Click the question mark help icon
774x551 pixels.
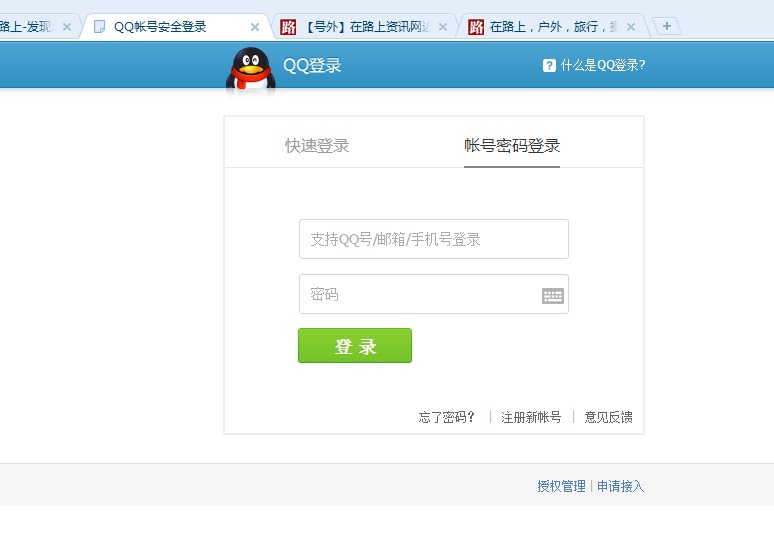pos(549,65)
